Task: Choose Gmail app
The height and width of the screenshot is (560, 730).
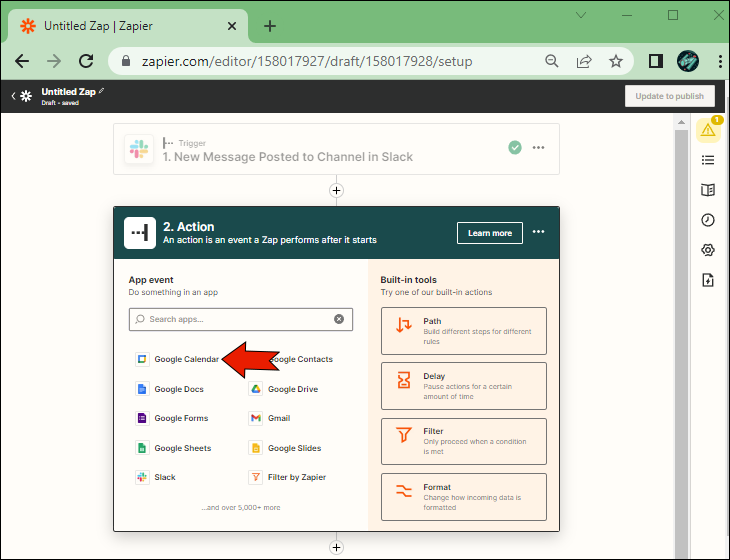Action: (270, 418)
